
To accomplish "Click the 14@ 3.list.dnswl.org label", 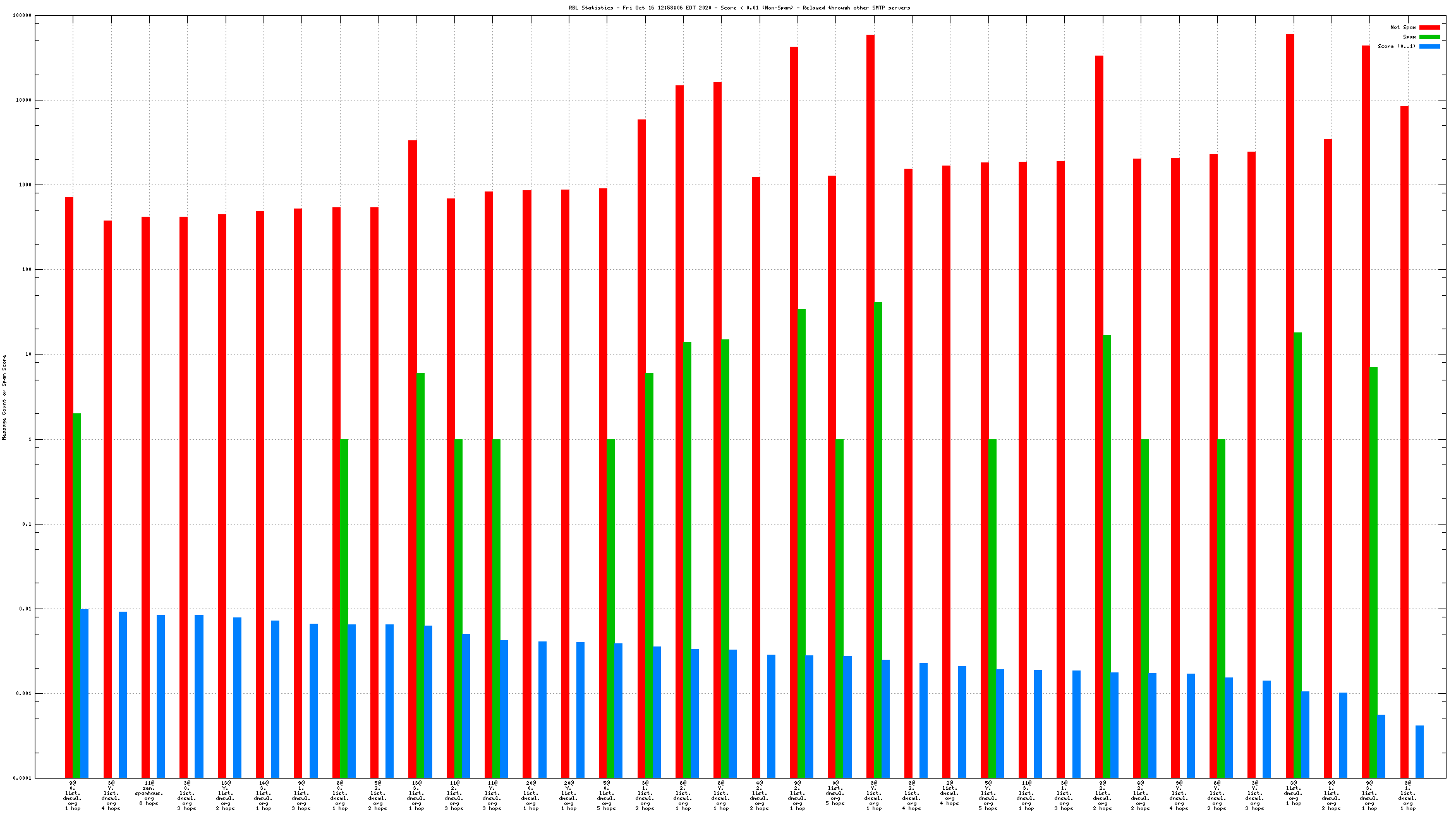I will pyautogui.click(x=263, y=796).
